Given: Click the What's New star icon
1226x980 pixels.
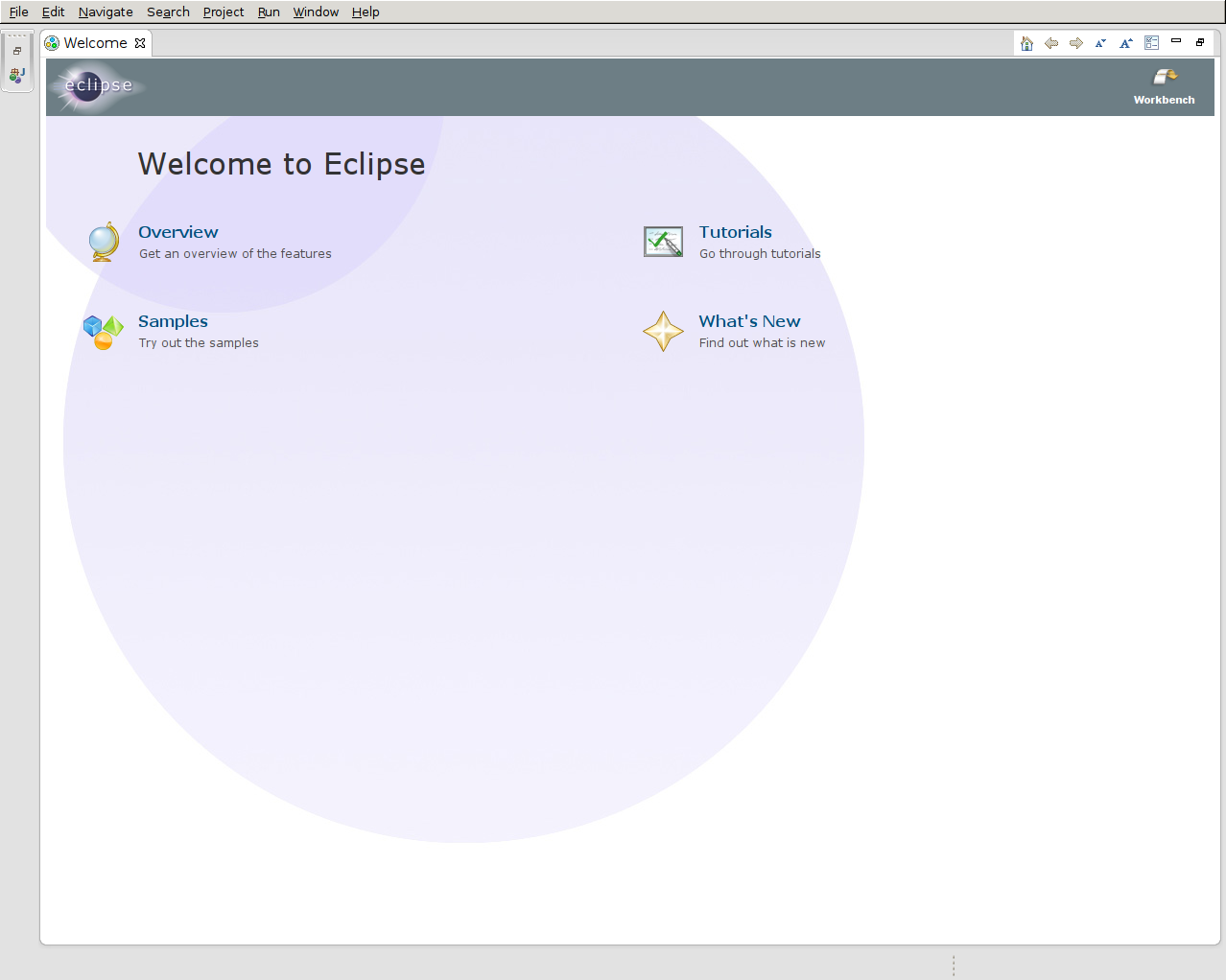Looking at the screenshot, I should tap(663, 331).
